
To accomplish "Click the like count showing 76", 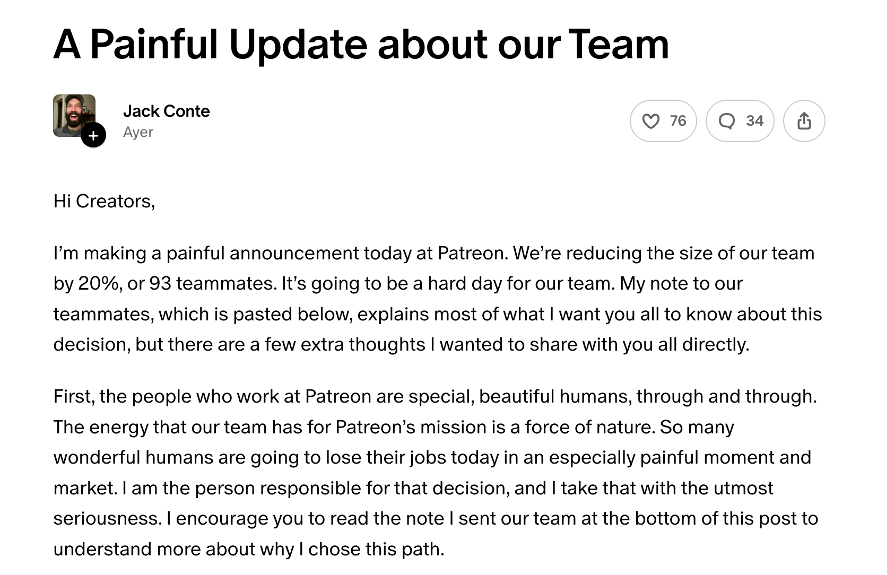I will [x=678, y=121].
